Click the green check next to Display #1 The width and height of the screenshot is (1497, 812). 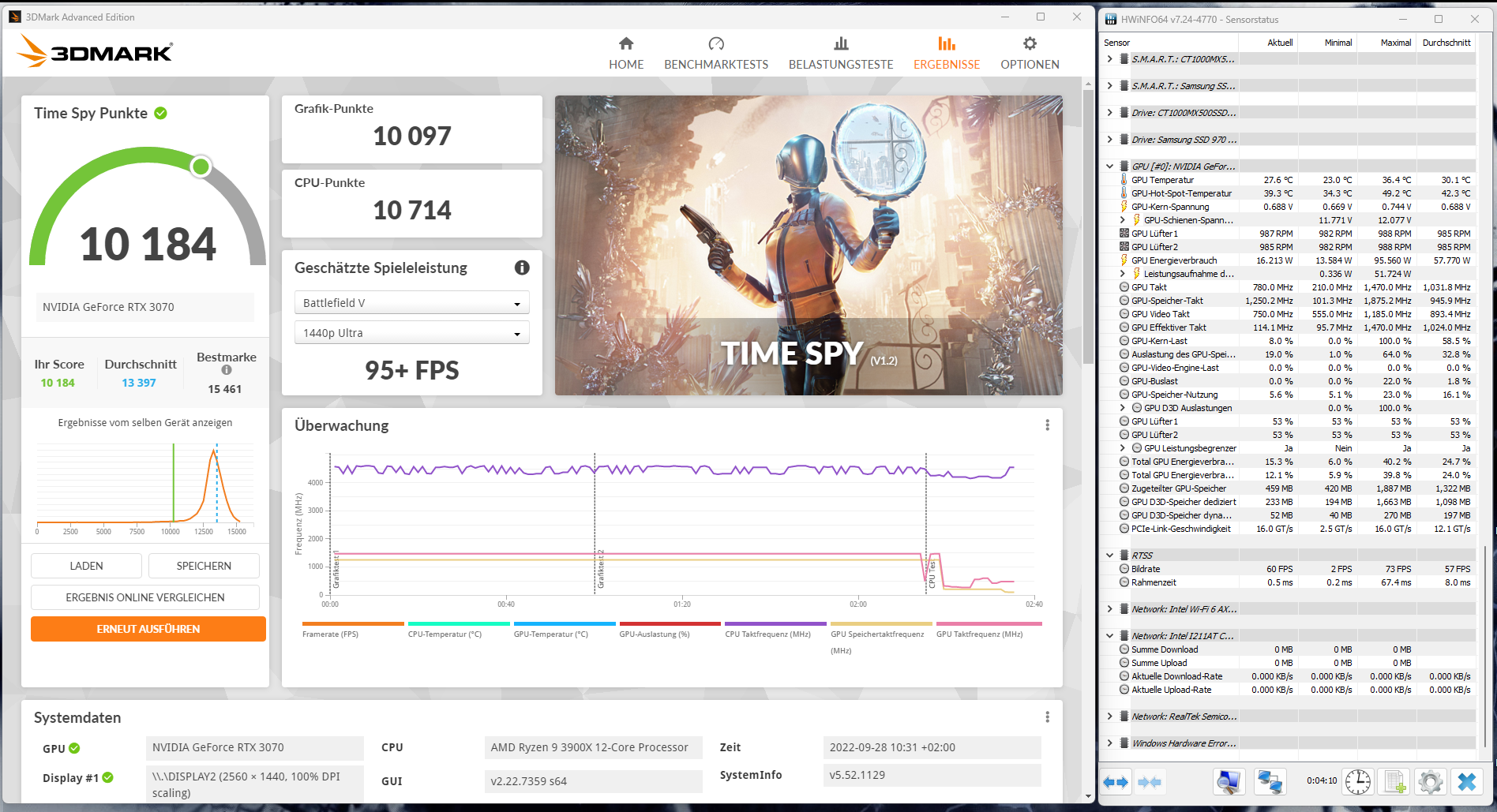pyautogui.click(x=107, y=777)
